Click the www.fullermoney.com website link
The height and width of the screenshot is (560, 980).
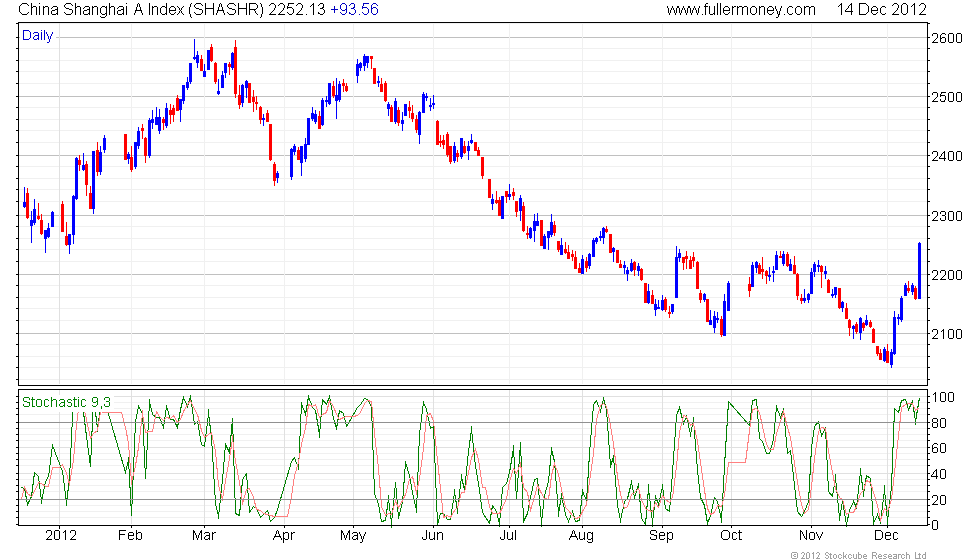(740, 10)
